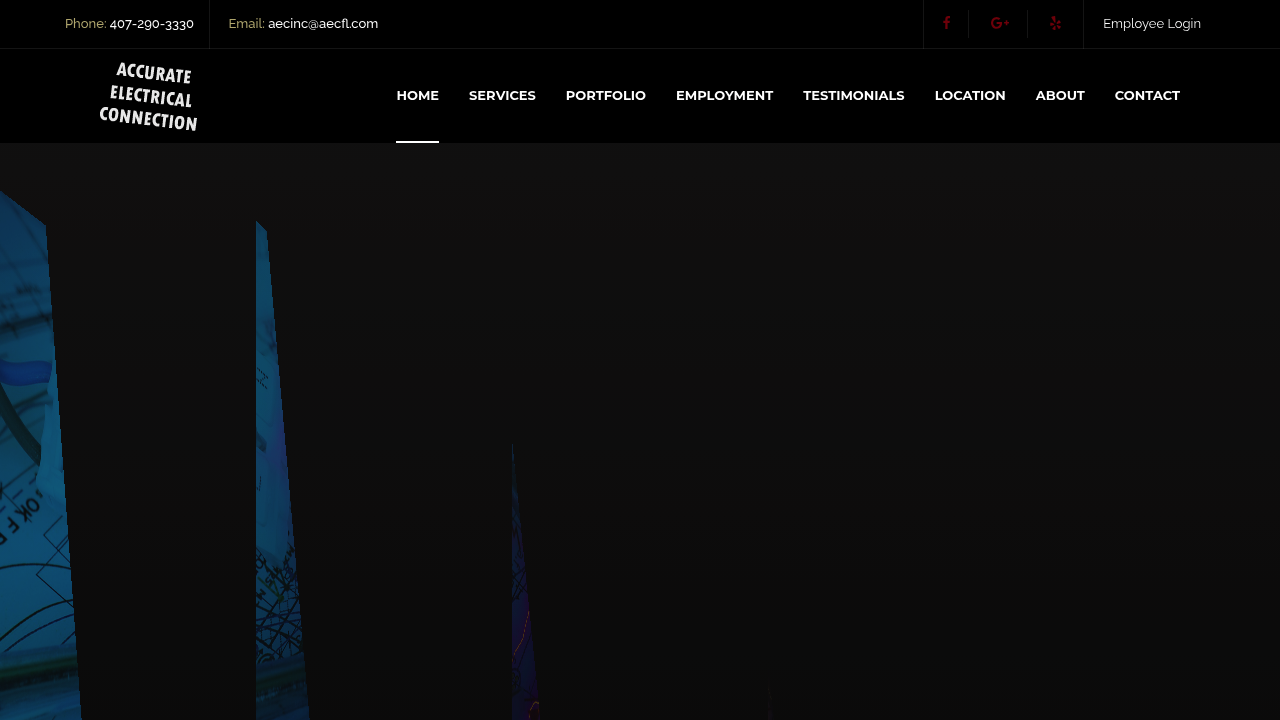Click the Accurate Electrical Connection logo
The image size is (1280, 720).
tap(148, 96)
